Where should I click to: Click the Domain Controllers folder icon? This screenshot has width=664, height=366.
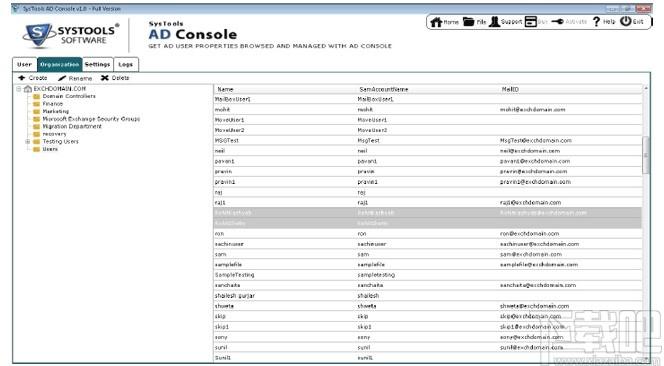click(x=37, y=97)
